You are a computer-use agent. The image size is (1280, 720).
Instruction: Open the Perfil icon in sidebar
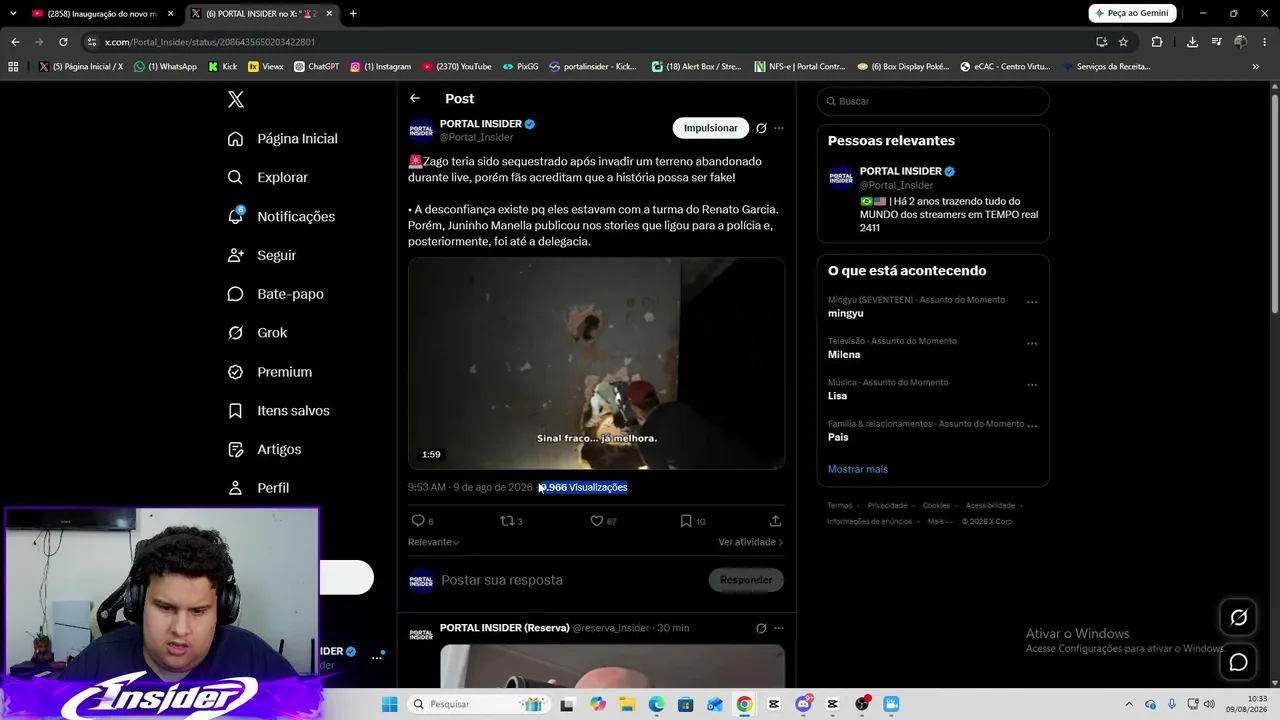(x=235, y=488)
